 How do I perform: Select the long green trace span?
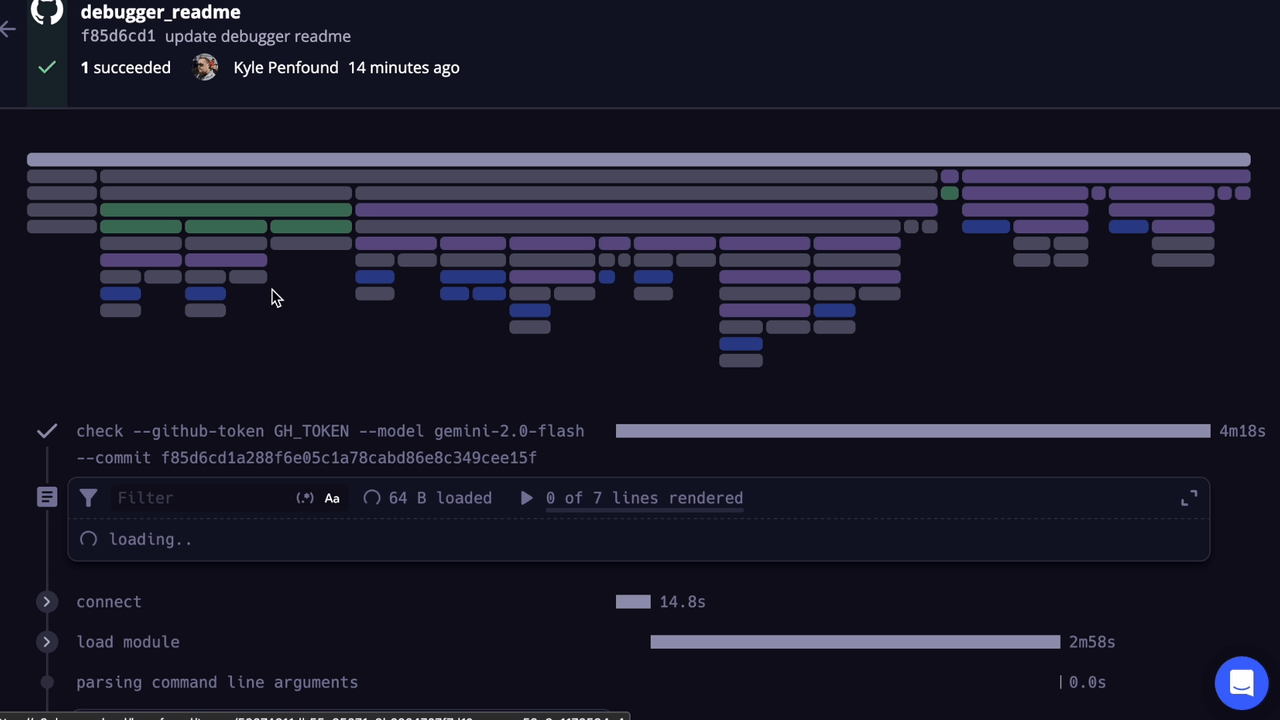coord(226,210)
